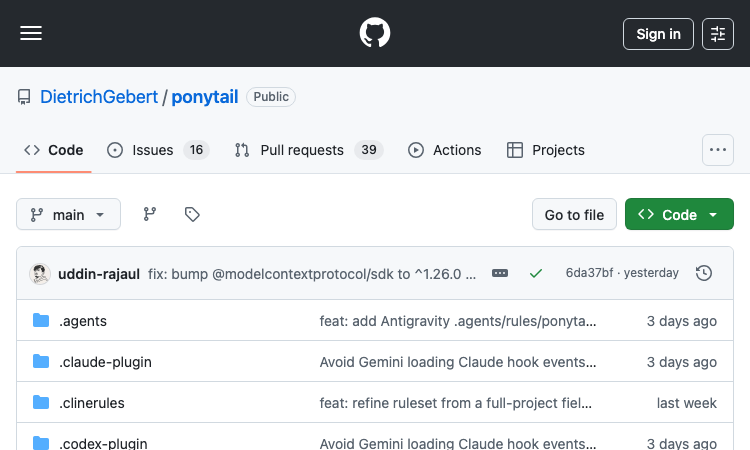Image resolution: width=750 pixels, height=450 pixels.
Task: Open the .codex-plugin folder
Action: [103, 443]
